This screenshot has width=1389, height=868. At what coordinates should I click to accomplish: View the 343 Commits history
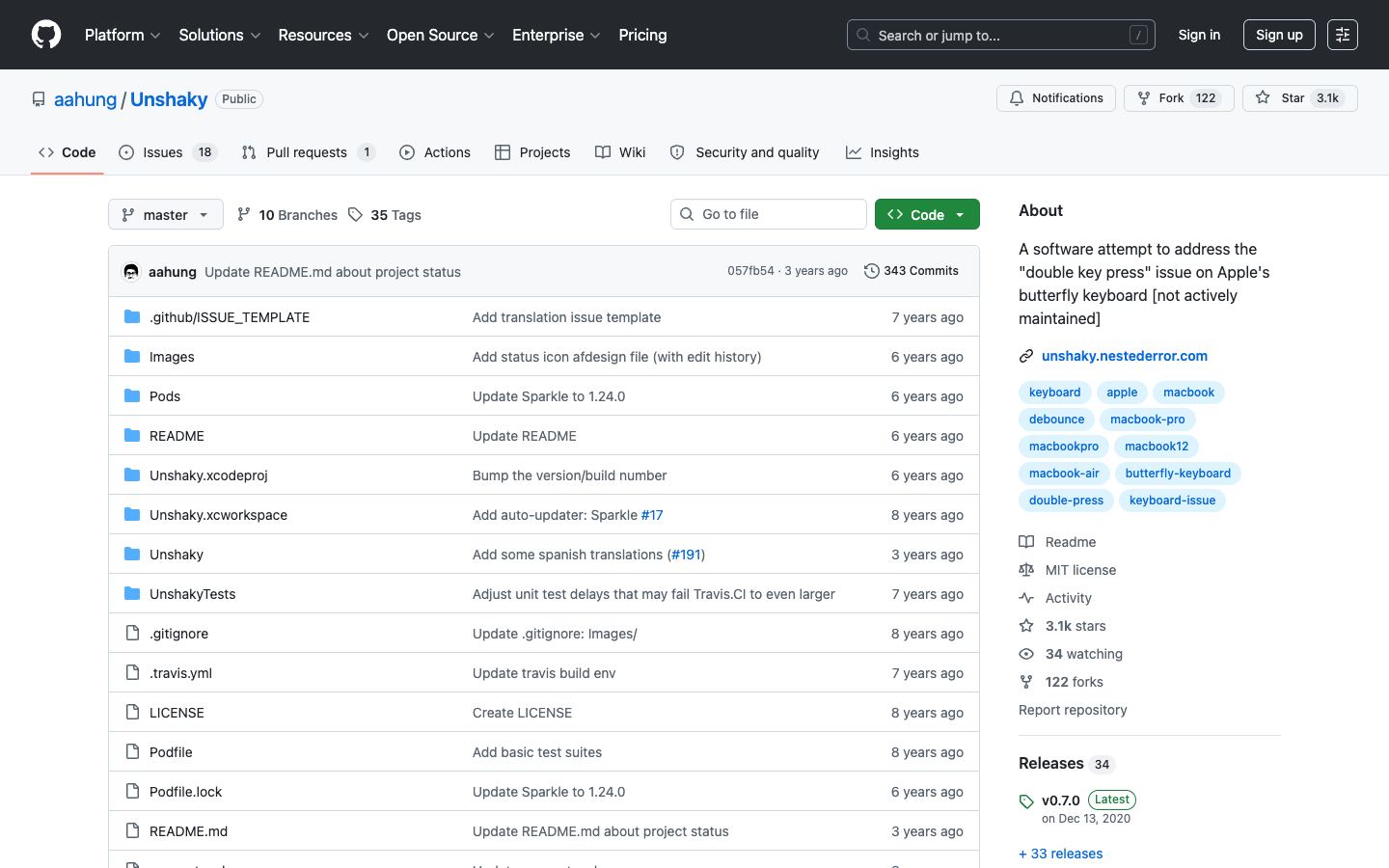[x=912, y=271]
